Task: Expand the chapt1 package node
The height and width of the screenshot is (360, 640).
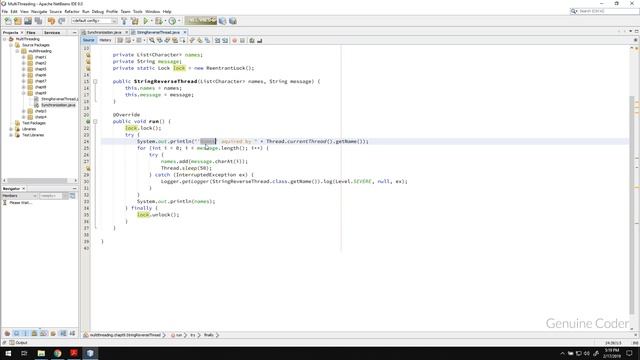Action: pos(24,57)
